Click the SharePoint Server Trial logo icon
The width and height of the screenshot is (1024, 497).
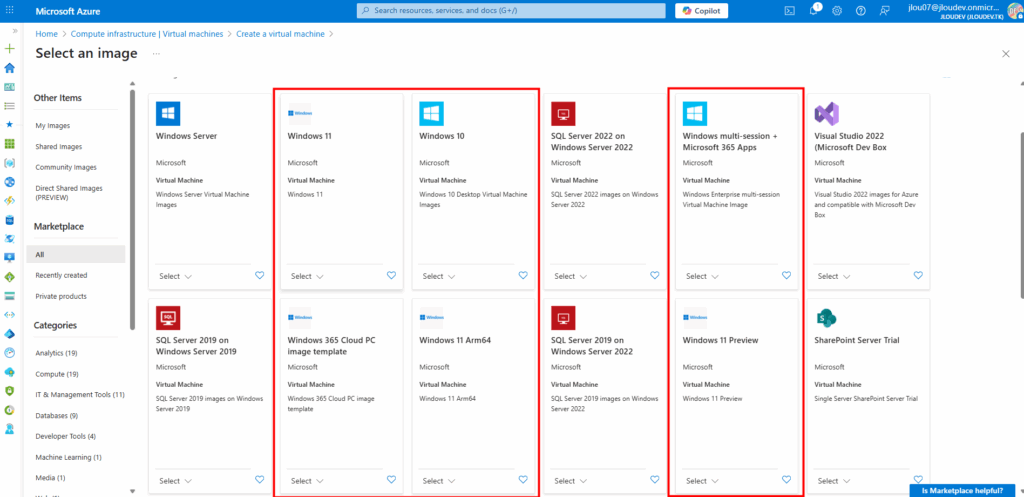tap(827, 319)
